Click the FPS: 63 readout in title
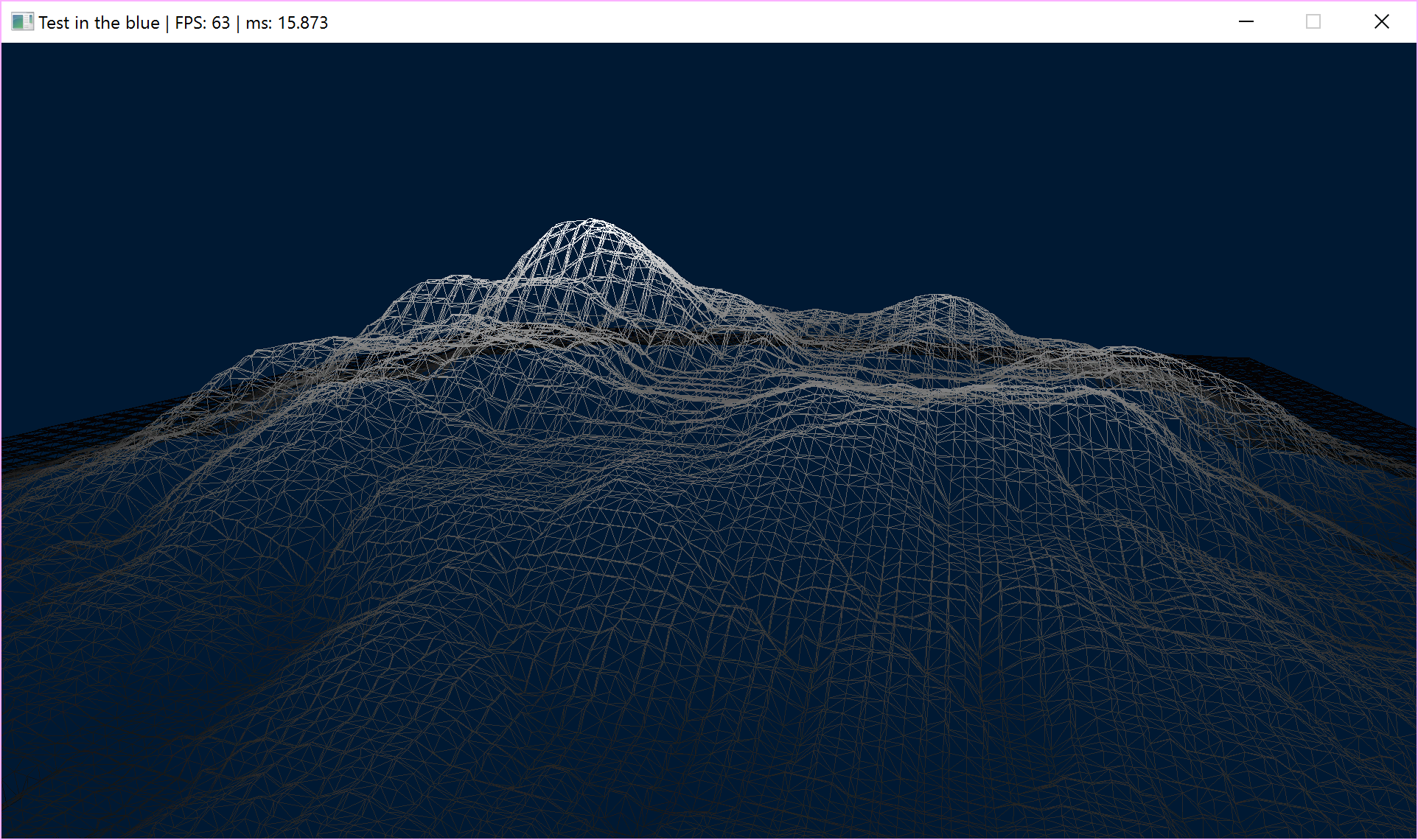 (x=203, y=23)
